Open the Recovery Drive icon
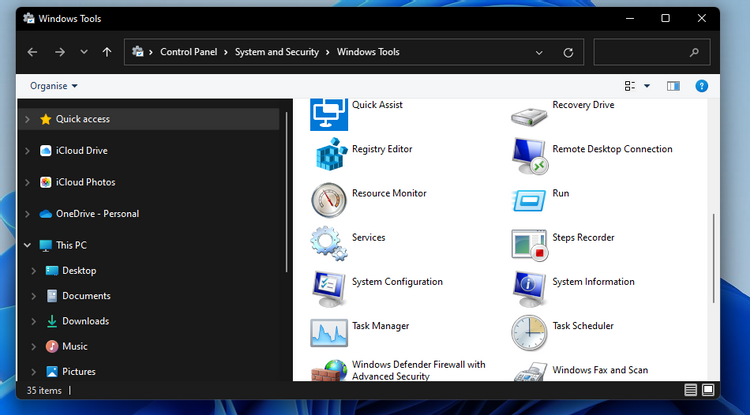Image resolution: width=750 pixels, height=415 pixels. point(529,116)
